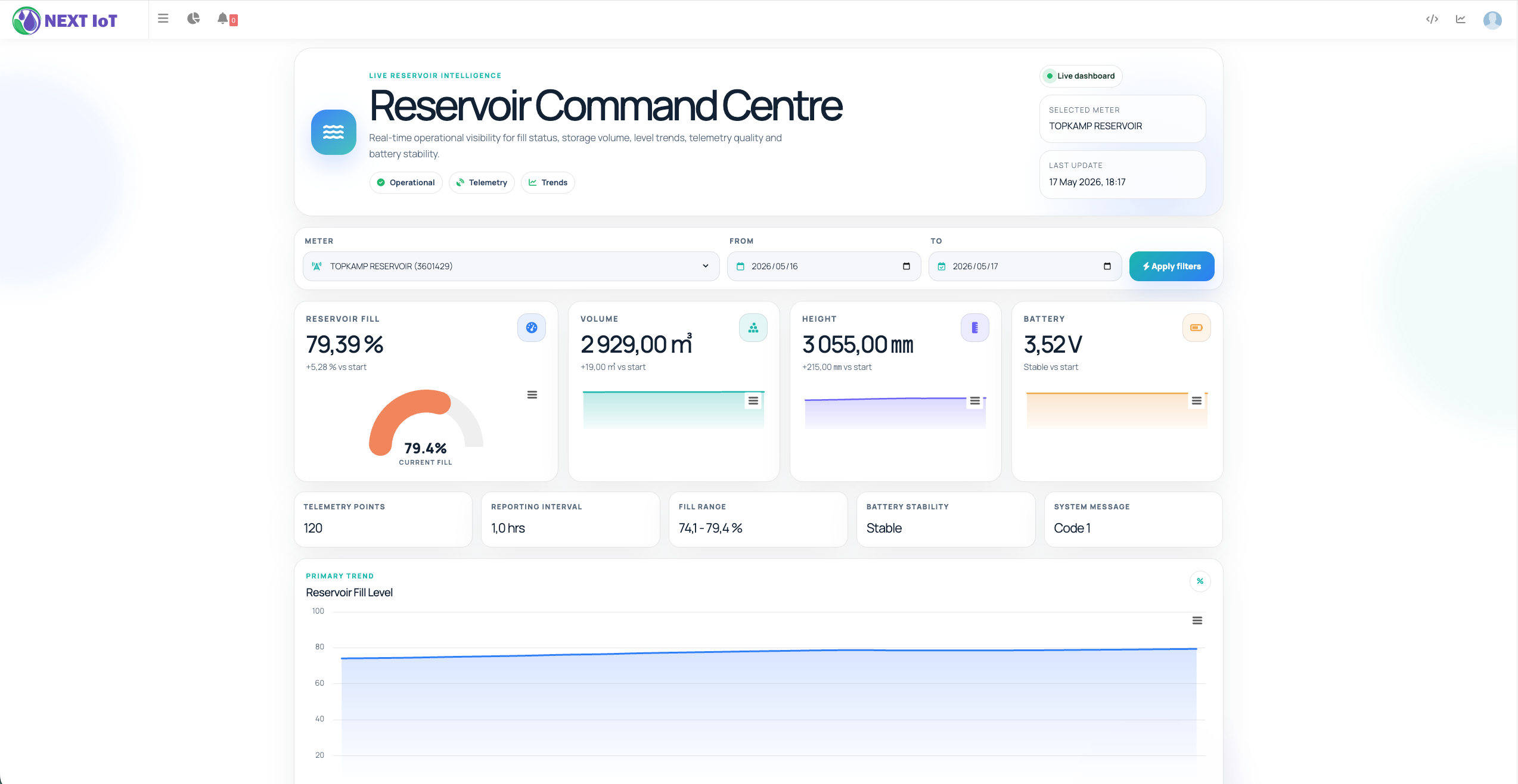Click the Battery icon
1518x784 pixels.
(x=1196, y=328)
